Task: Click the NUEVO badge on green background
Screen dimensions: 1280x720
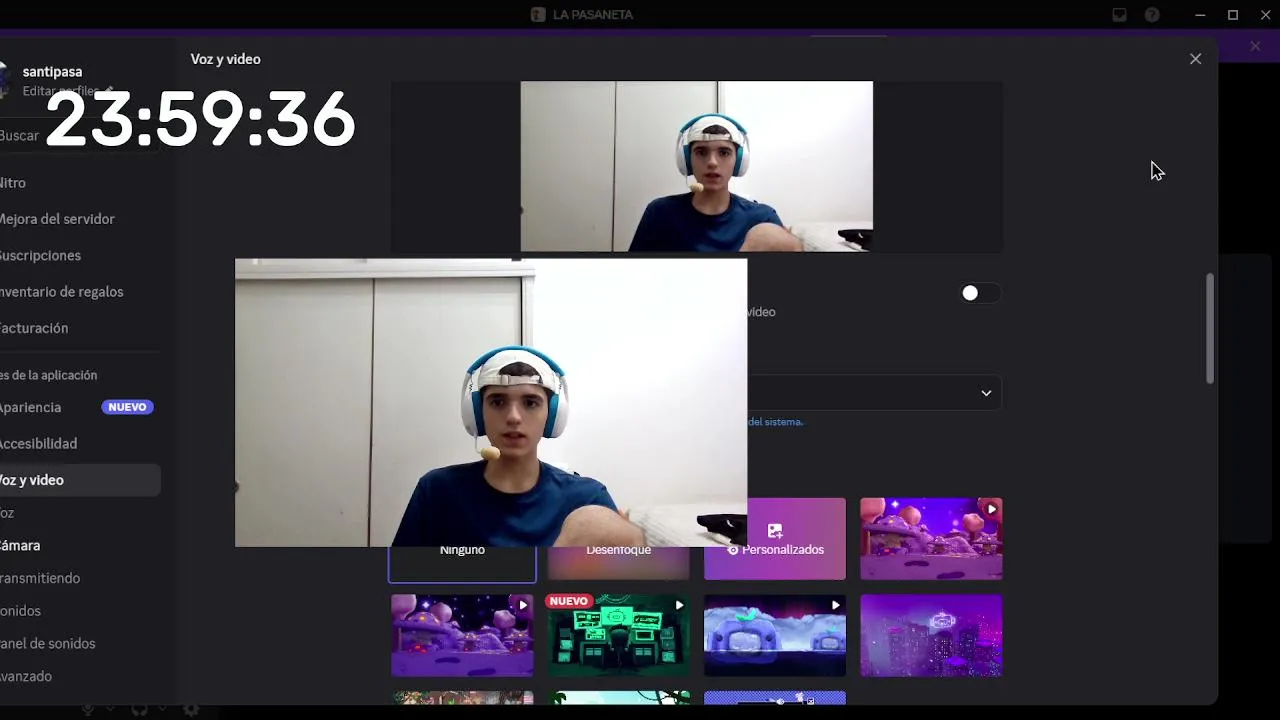Action: click(x=569, y=601)
